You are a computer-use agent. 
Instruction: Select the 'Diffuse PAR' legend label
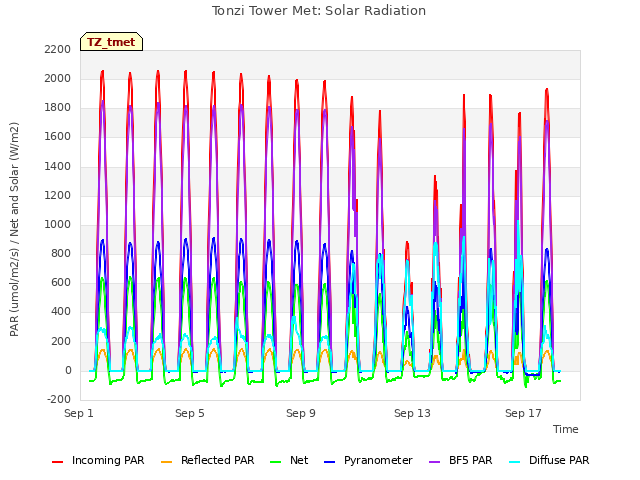coord(559,460)
